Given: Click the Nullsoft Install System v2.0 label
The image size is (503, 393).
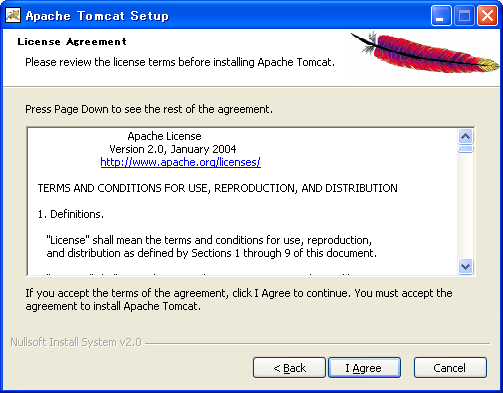Looking at the screenshot, I should [x=76, y=342].
